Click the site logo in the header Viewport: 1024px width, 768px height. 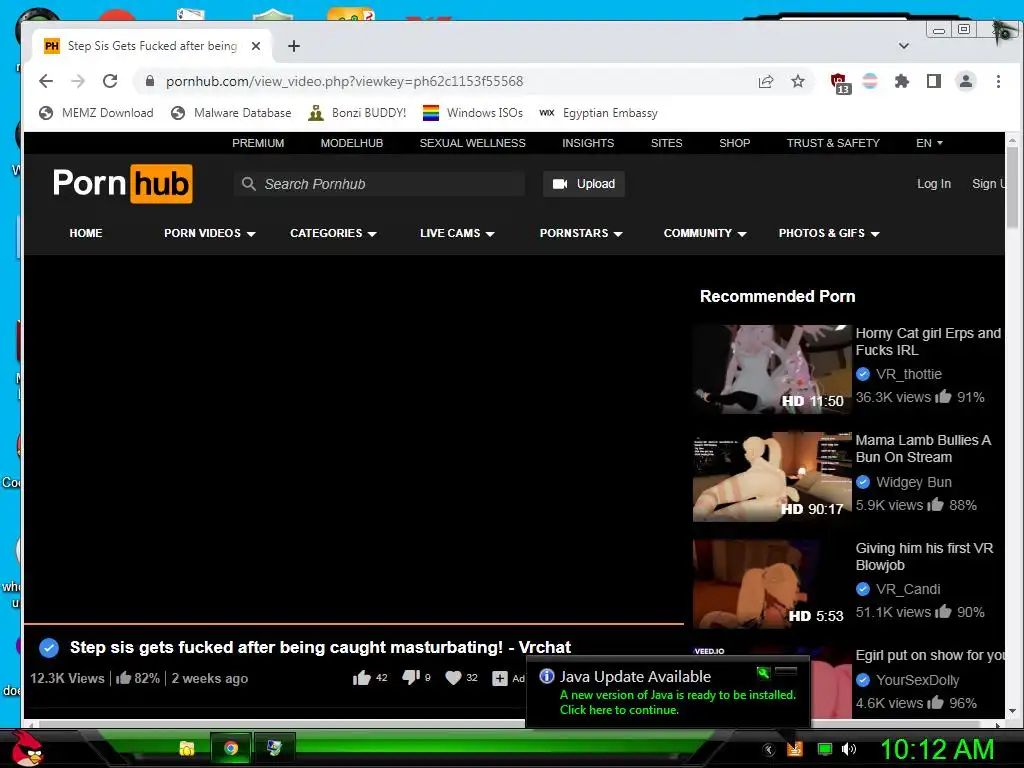pos(122,184)
